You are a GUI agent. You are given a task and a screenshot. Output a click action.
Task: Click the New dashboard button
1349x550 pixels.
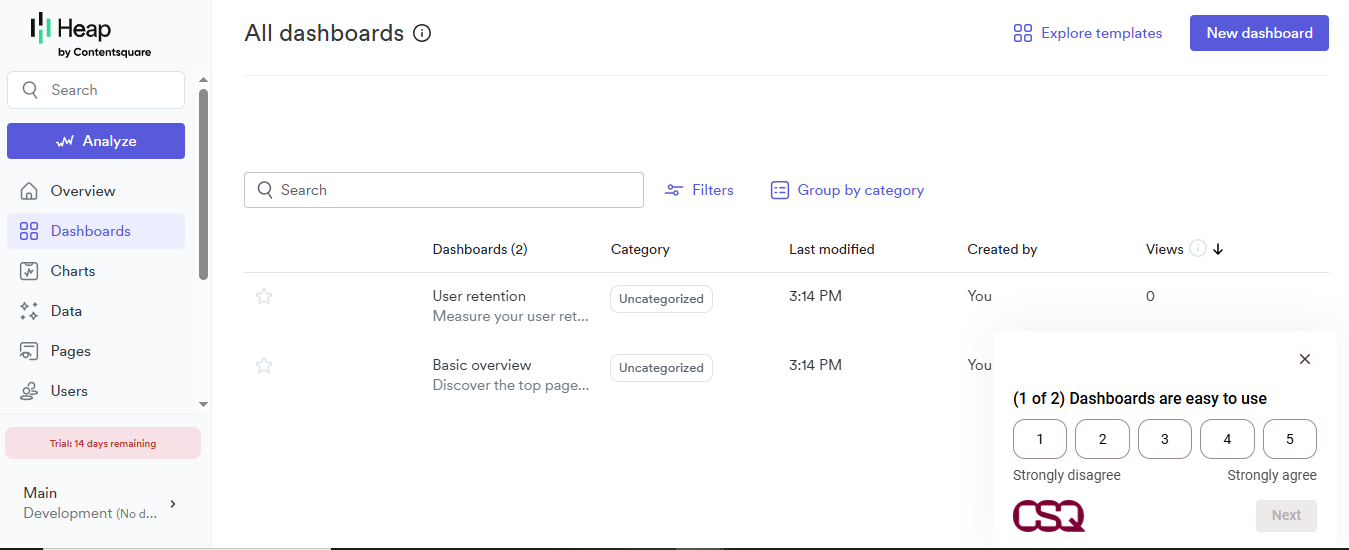(x=1259, y=33)
